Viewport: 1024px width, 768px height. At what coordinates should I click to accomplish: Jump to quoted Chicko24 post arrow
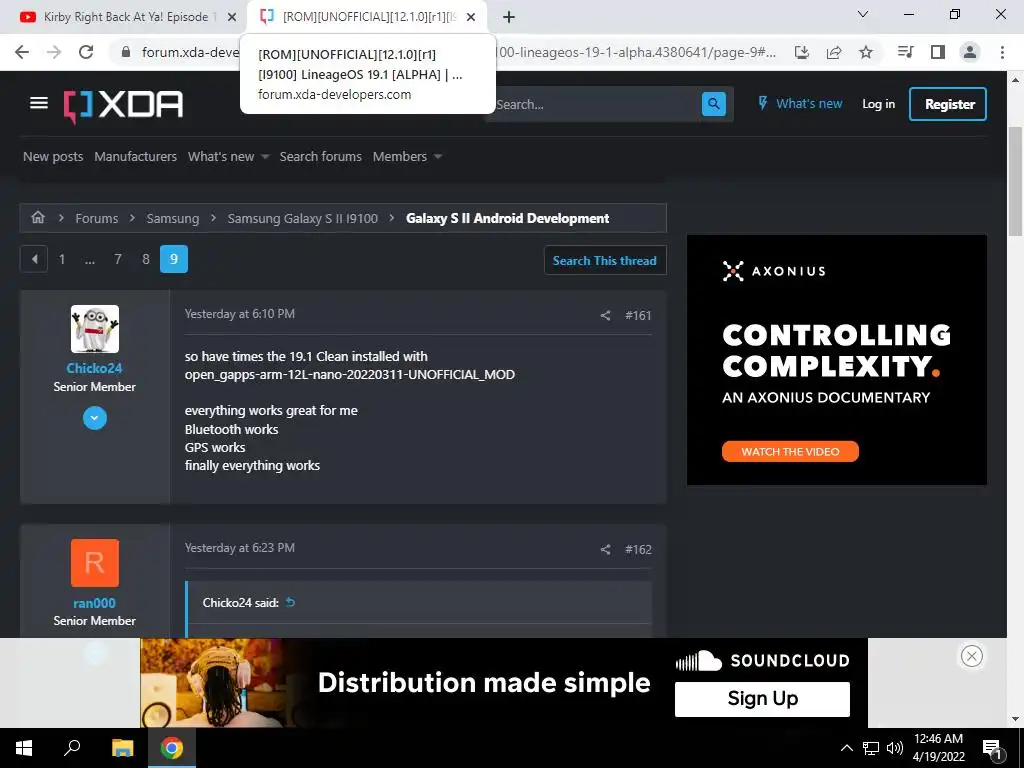(291, 602)
